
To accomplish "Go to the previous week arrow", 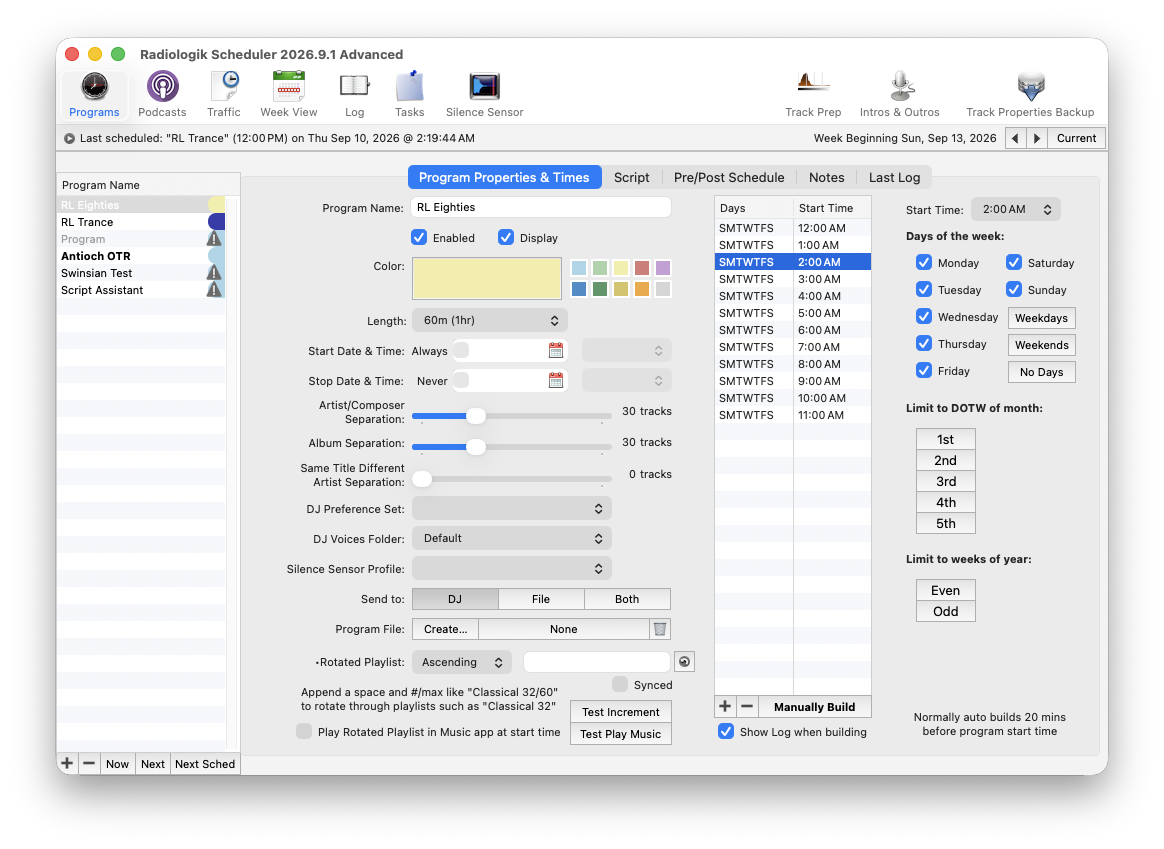I will (x=1016, y=138).
